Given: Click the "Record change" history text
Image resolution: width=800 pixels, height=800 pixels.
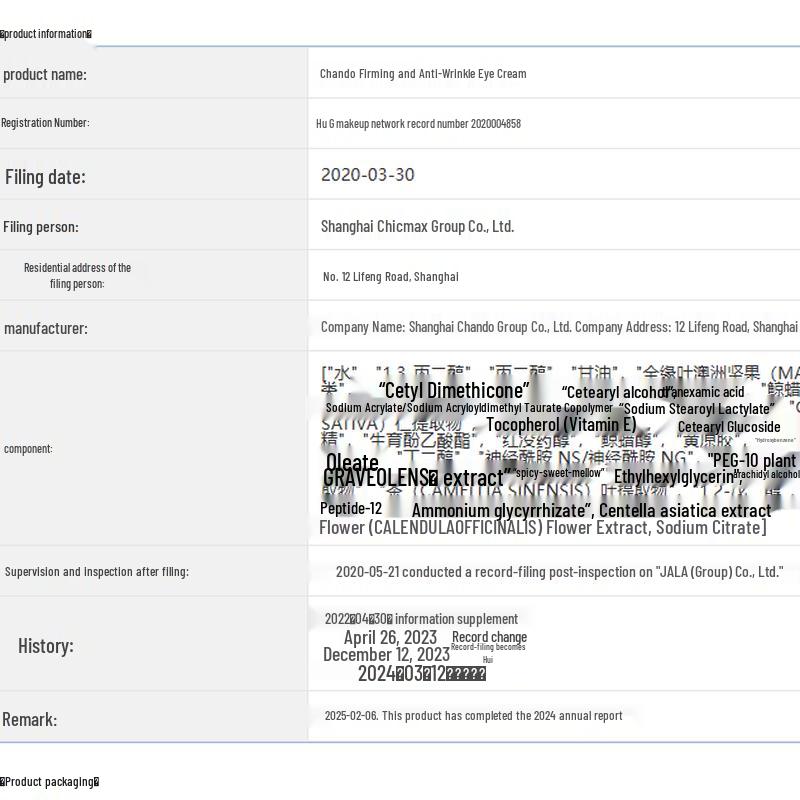Looking at the screenshot, I should click(489, 637).
